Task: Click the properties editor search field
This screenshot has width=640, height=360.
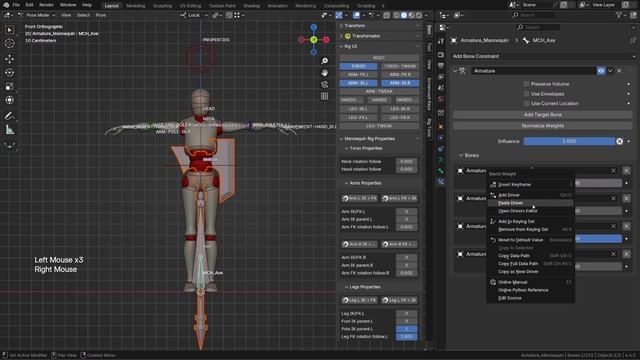Action: [538, 27]
